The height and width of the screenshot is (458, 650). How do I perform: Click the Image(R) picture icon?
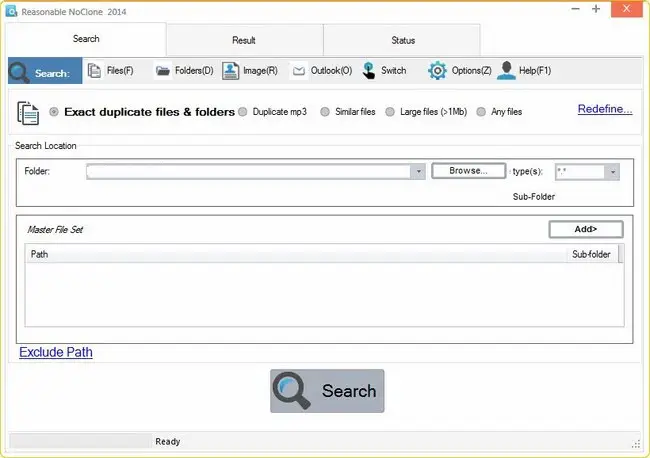coord(230,71)
